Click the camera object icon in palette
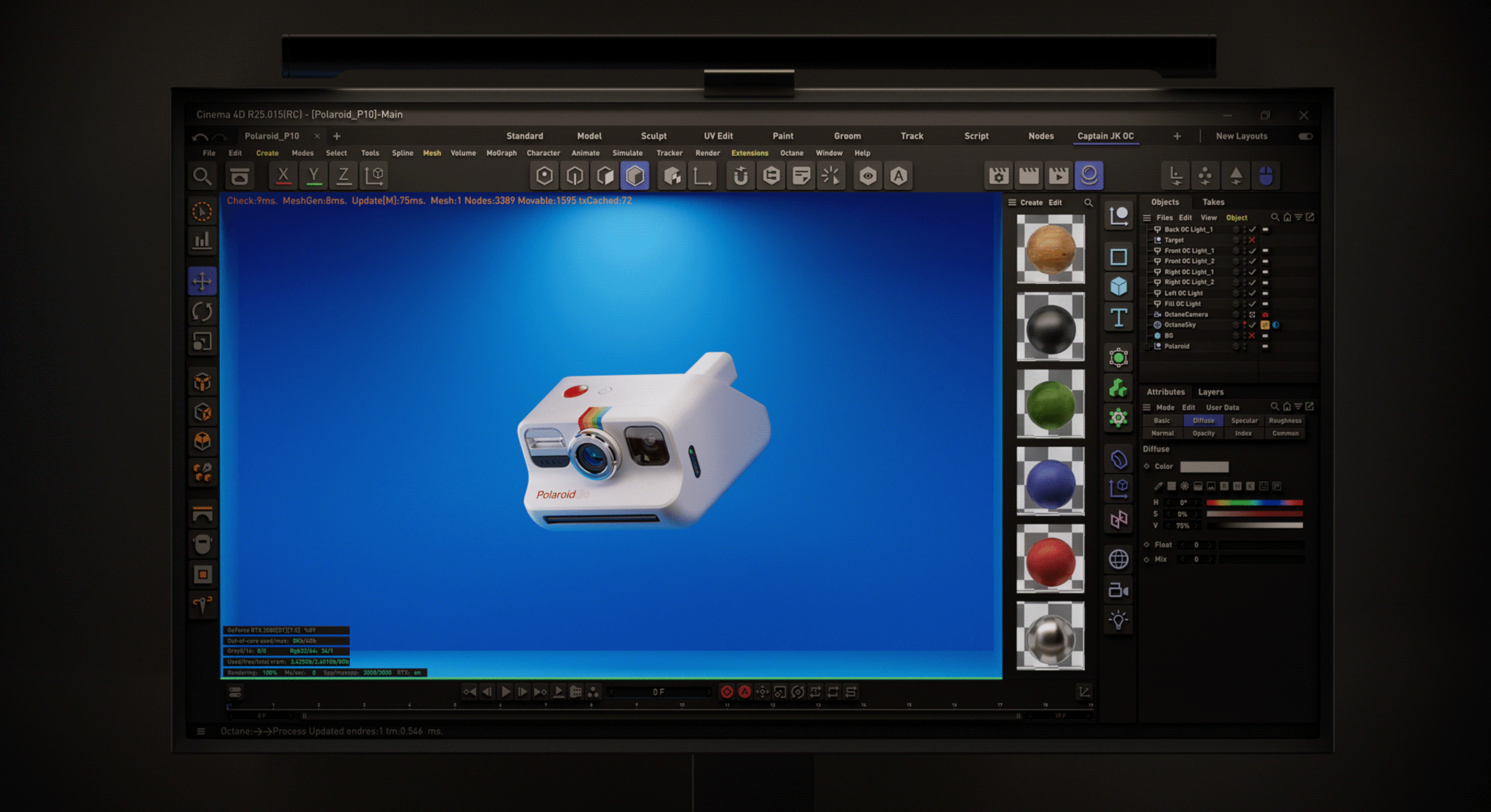The width and height of the screenshot is (1491, 812). 1118,590
